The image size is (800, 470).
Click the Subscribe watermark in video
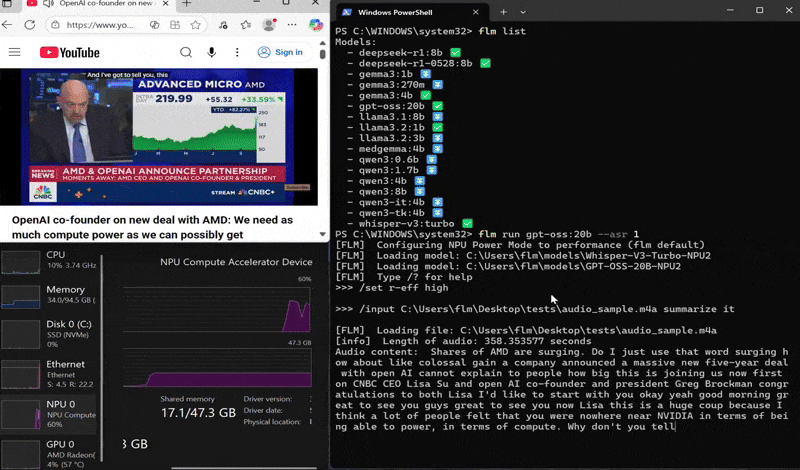point(296,187)
